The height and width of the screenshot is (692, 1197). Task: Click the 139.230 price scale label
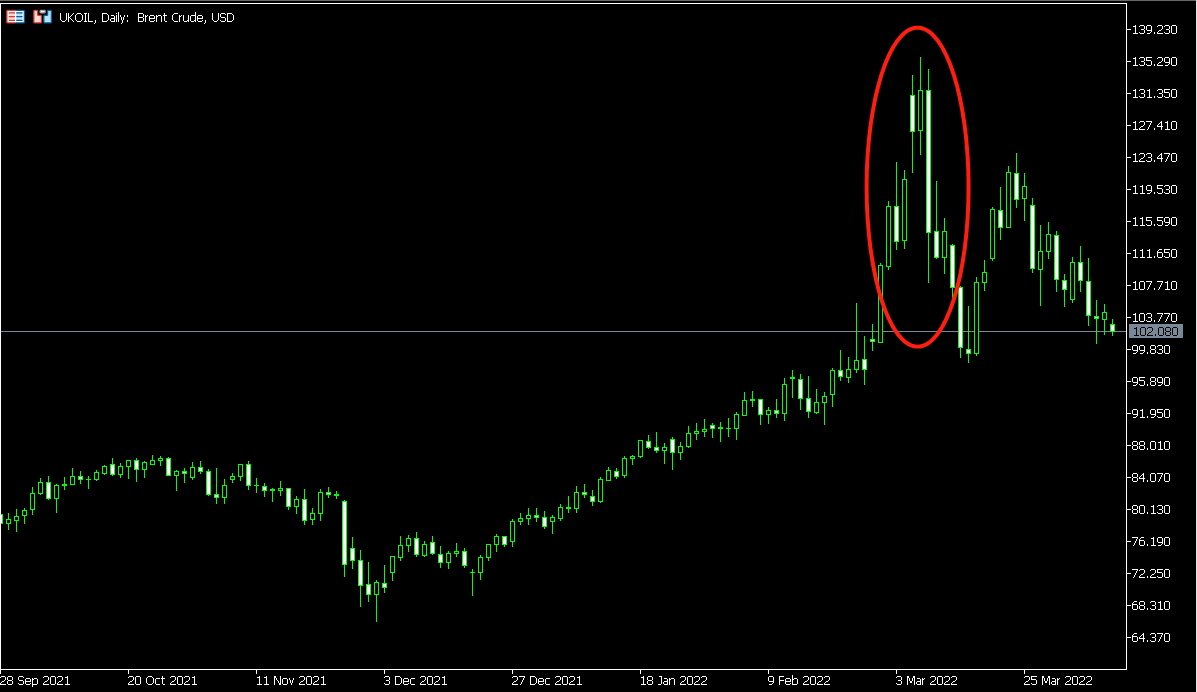(x=1154, y=30)
